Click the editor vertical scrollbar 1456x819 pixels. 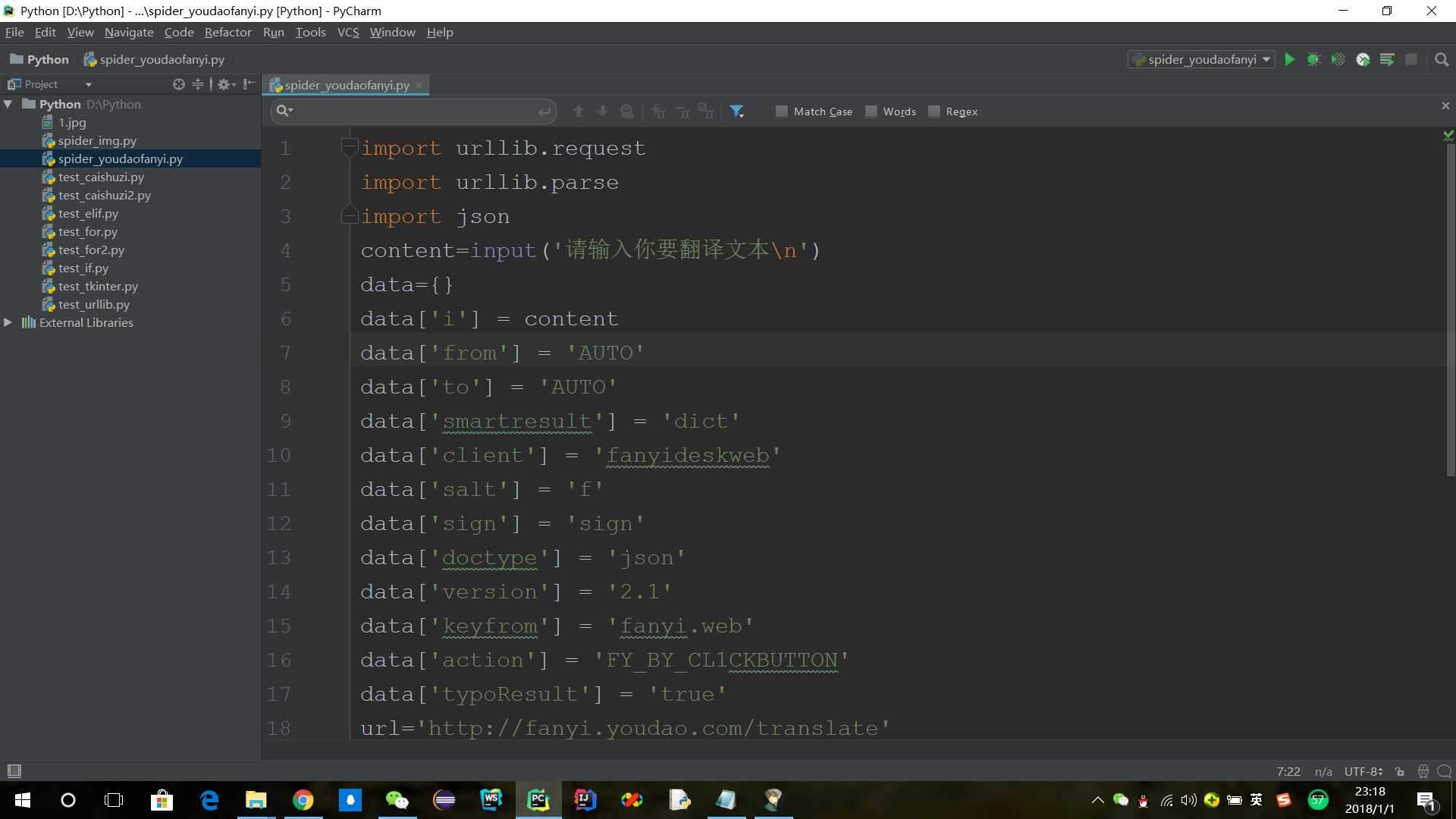click(x=1450, y=311)
